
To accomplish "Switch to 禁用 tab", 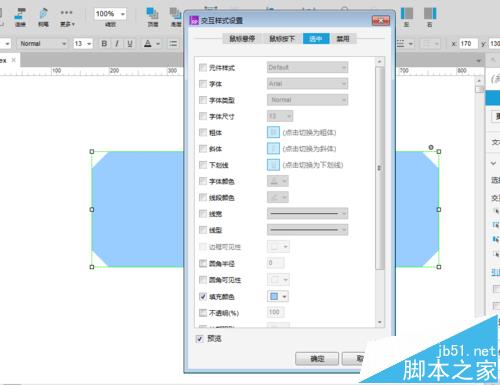I will [343, 39].
